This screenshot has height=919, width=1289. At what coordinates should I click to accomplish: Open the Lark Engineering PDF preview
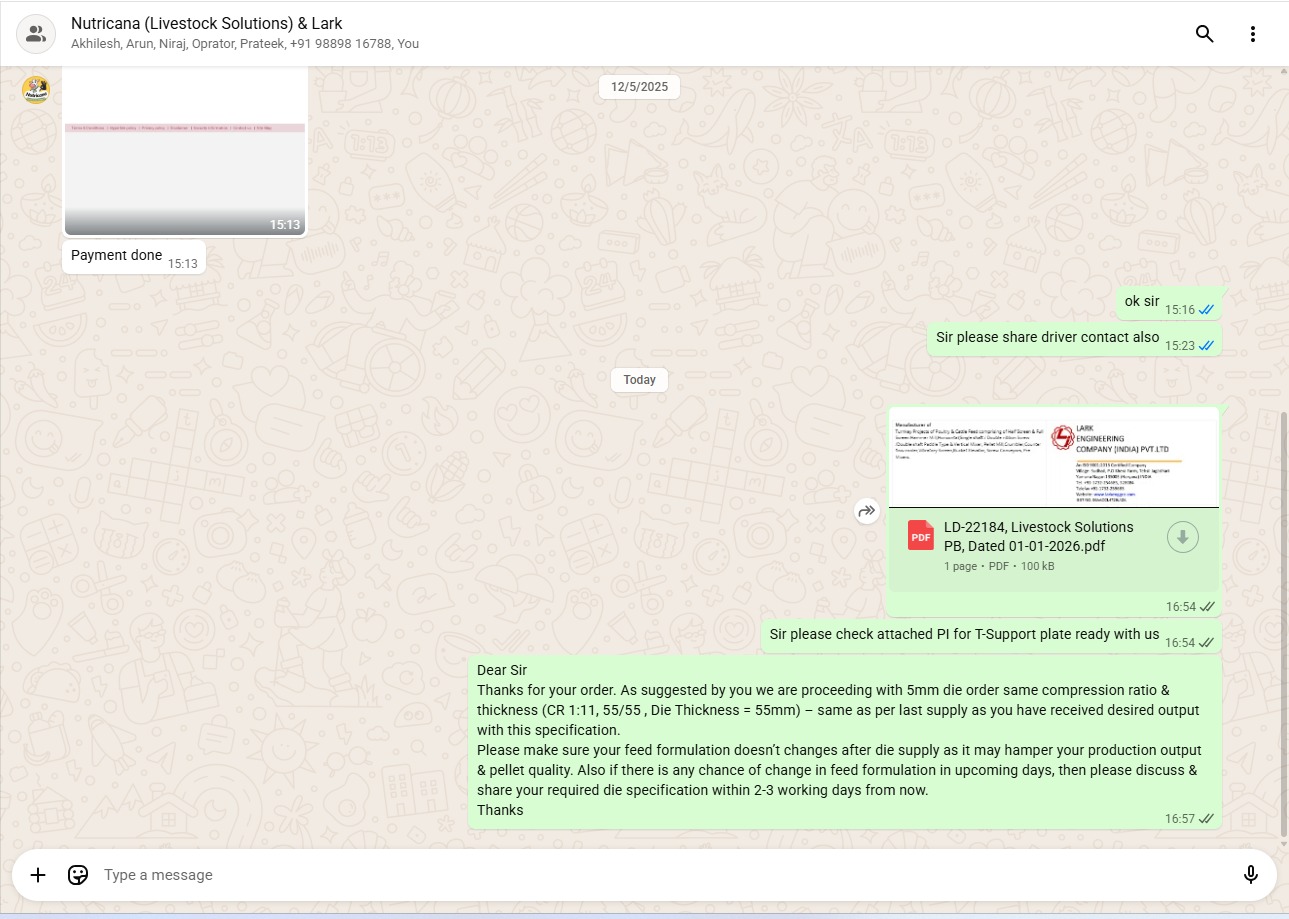click(x=1053, y=460)
